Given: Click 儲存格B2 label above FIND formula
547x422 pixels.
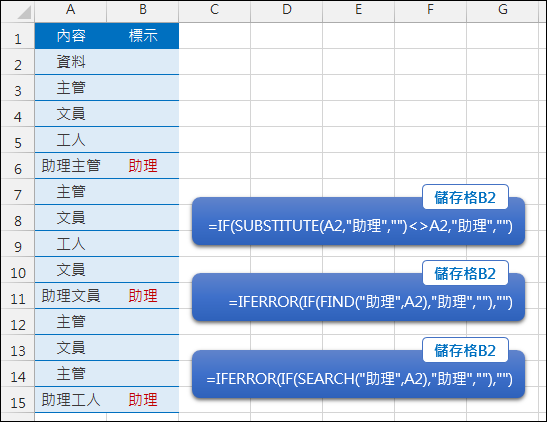Looking at the screenshot, I should 465,273.
